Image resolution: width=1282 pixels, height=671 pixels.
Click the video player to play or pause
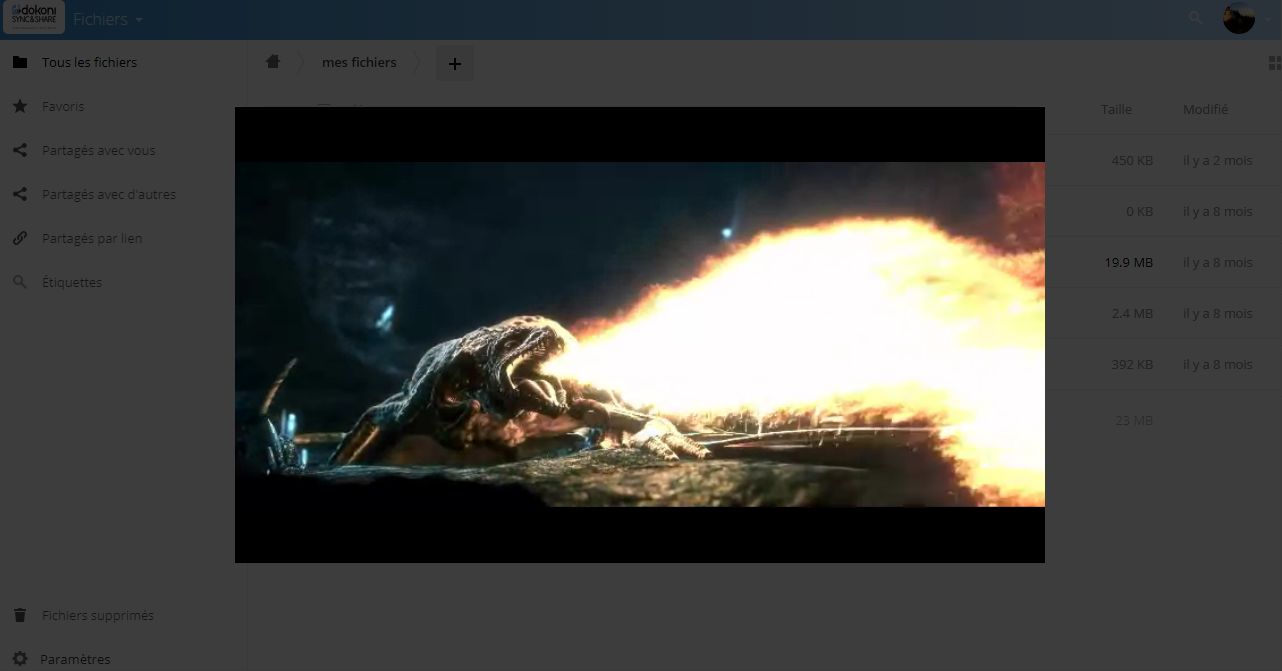tap(640, 335)
